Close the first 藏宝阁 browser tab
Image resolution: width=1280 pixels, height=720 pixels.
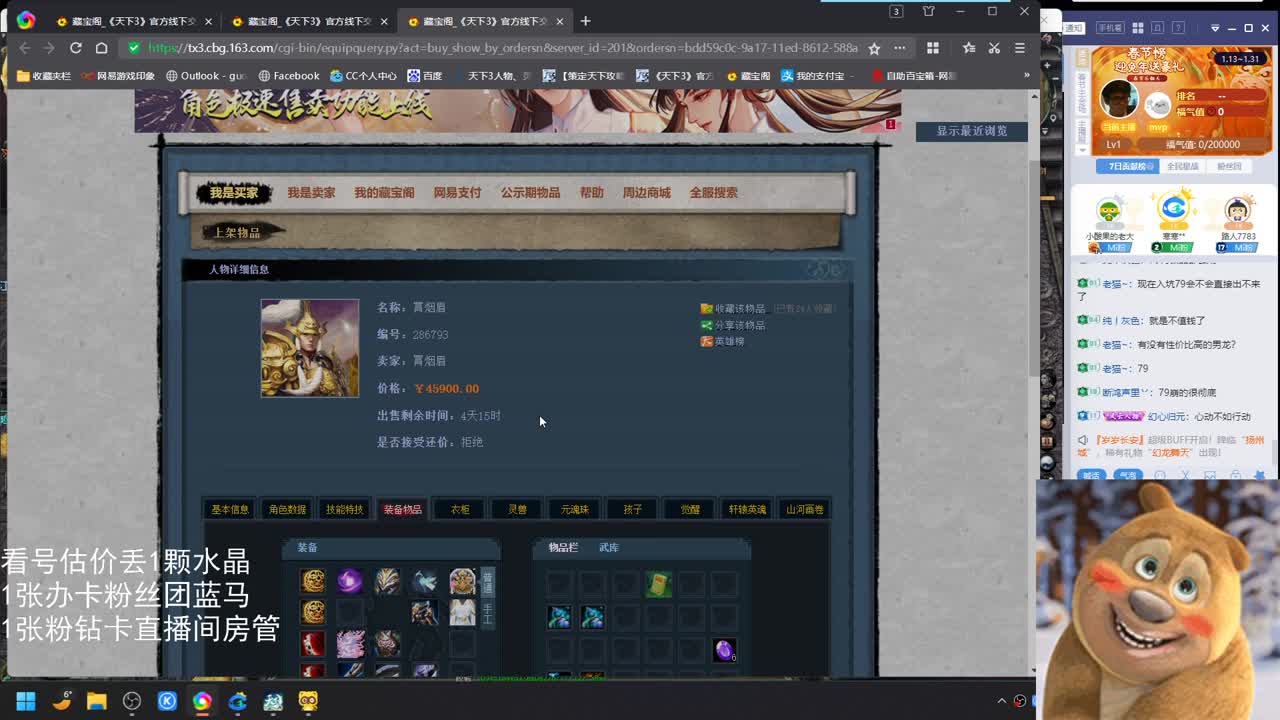pyautogui.click(x=209, y=21)
